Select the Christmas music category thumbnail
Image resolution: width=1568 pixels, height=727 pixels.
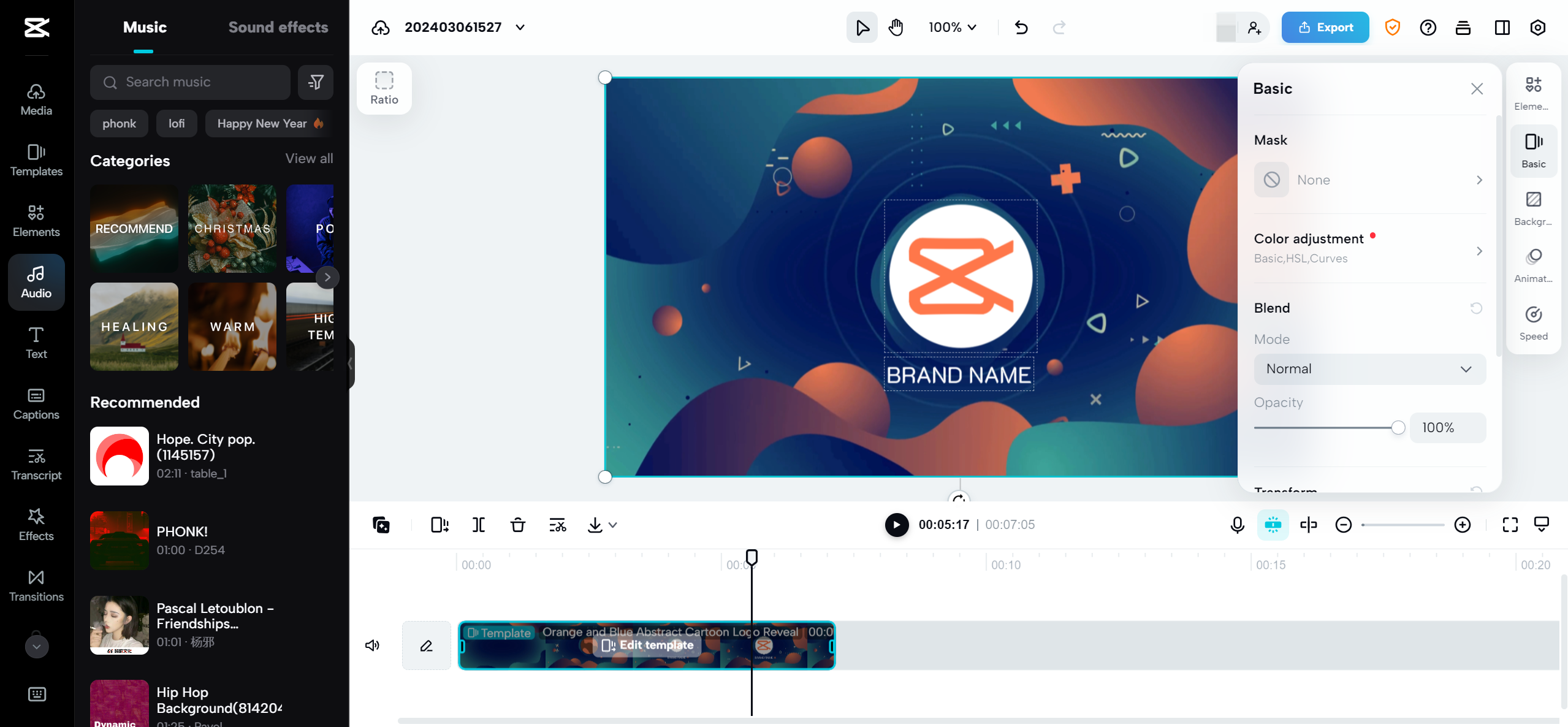coord(232,229)
